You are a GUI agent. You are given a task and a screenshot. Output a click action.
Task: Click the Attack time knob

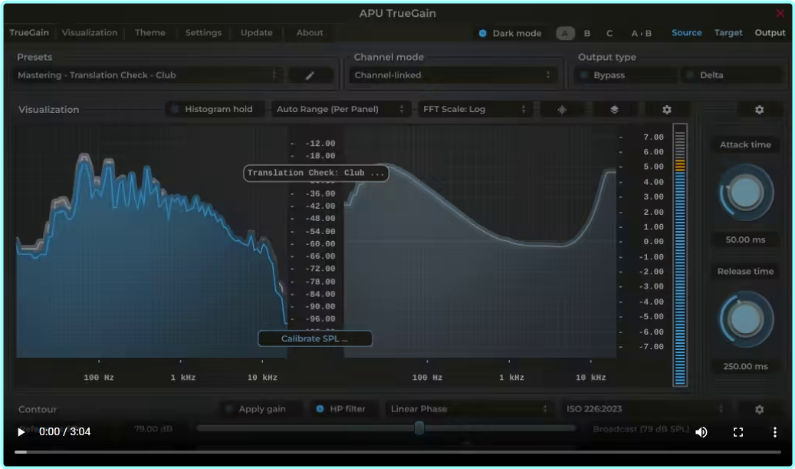tap(745, 193)
